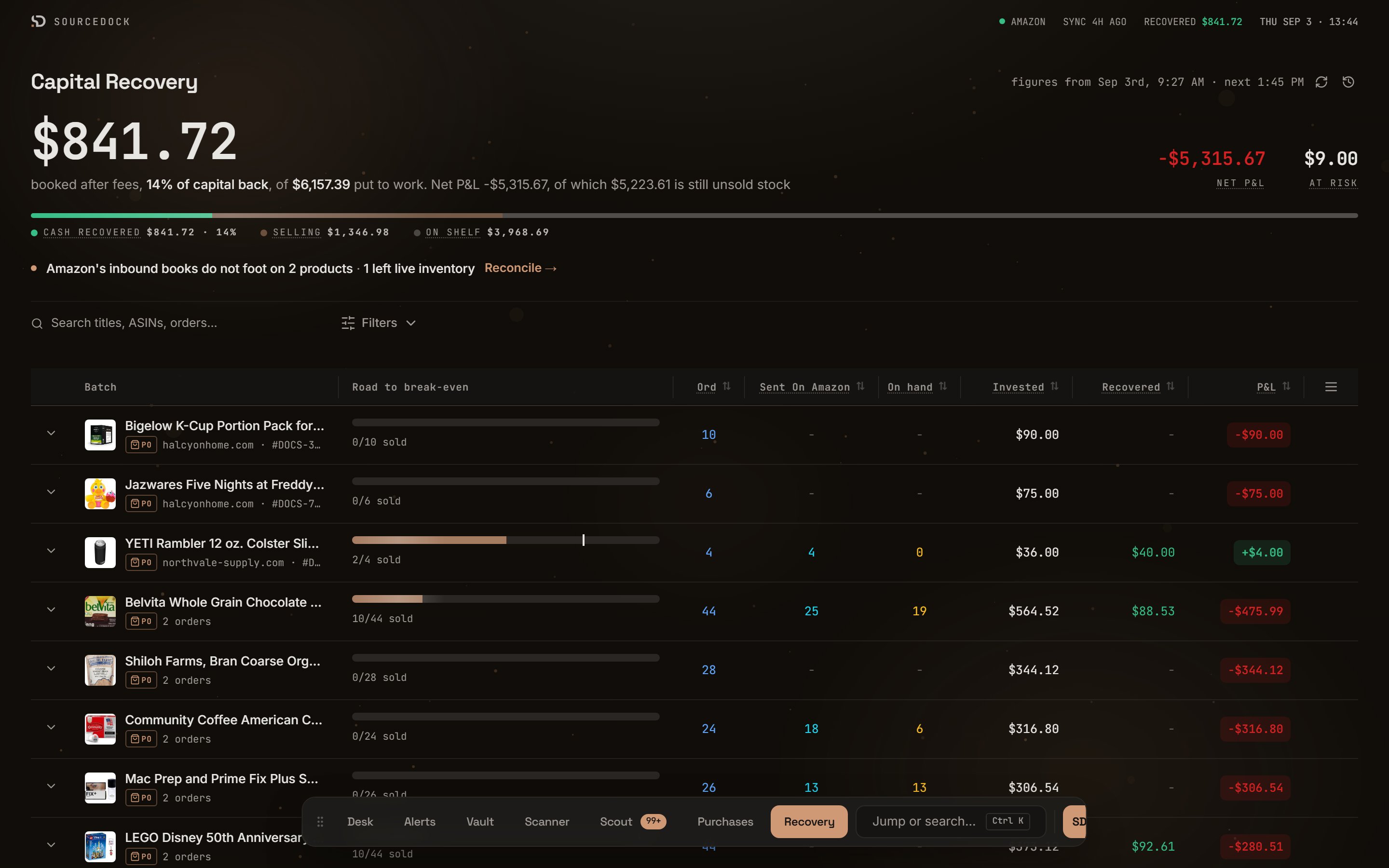Sort by Ord column arrows

click(x=727, y=386)
